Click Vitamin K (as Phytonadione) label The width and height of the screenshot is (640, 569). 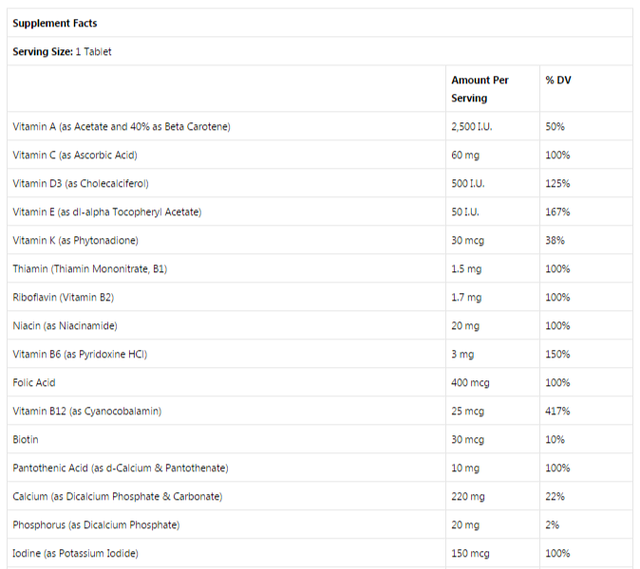click(75, 241)
